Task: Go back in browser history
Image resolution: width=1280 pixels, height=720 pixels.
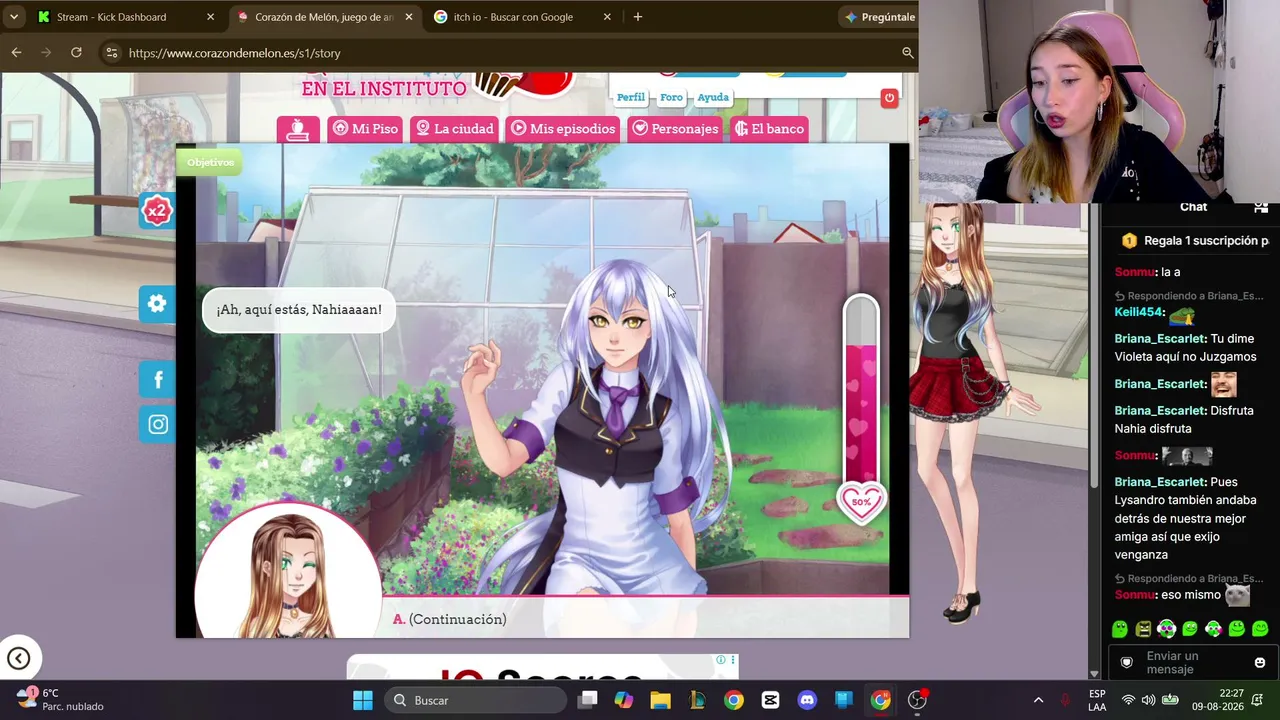Action: (x=16, y=53)
